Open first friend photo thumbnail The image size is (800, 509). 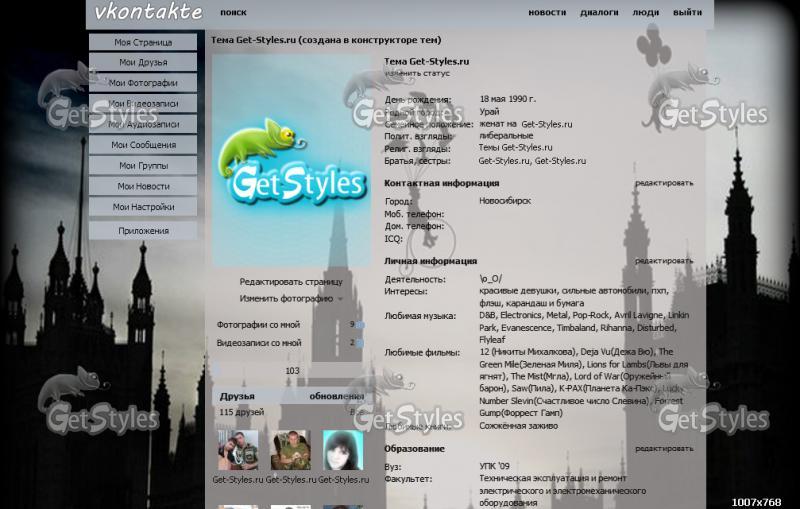[x=238, y=450]
